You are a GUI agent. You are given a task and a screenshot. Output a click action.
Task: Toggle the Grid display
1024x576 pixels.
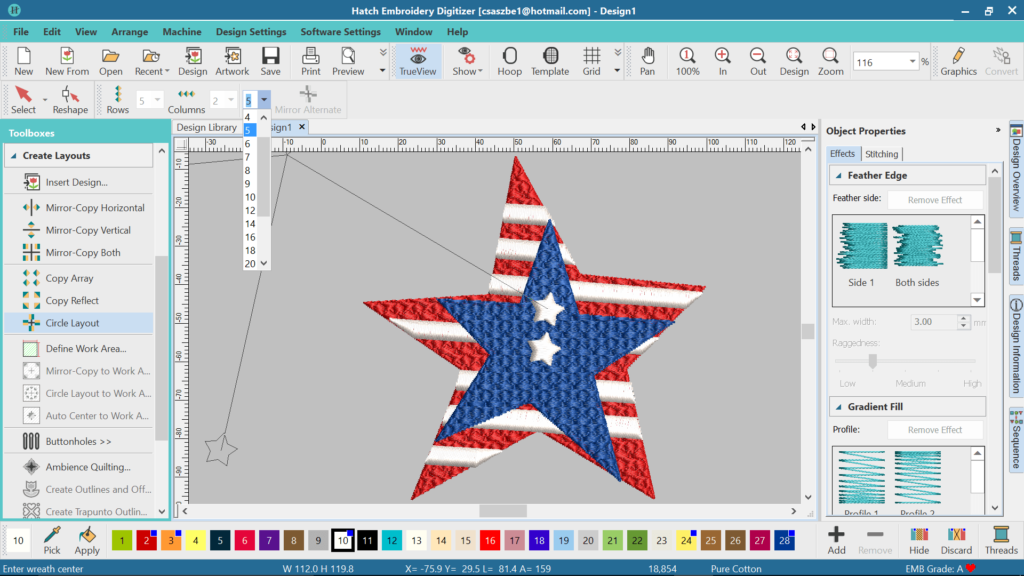(x=592, y=60)
